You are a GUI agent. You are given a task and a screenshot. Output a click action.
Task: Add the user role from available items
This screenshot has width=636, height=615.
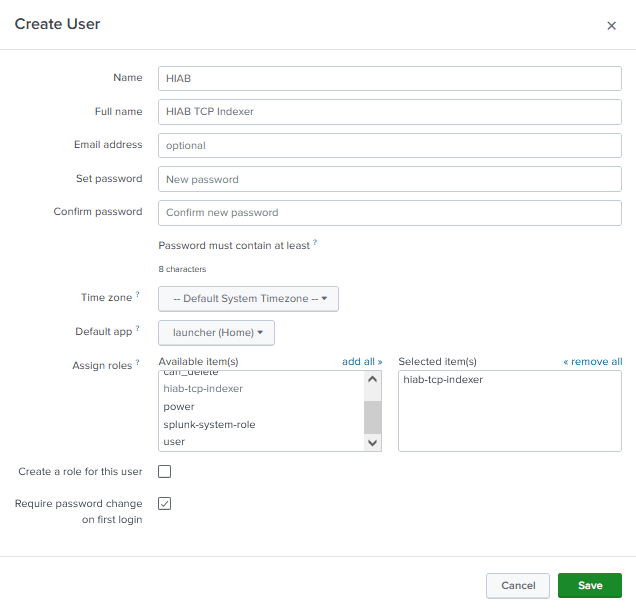tap(174, 442)
